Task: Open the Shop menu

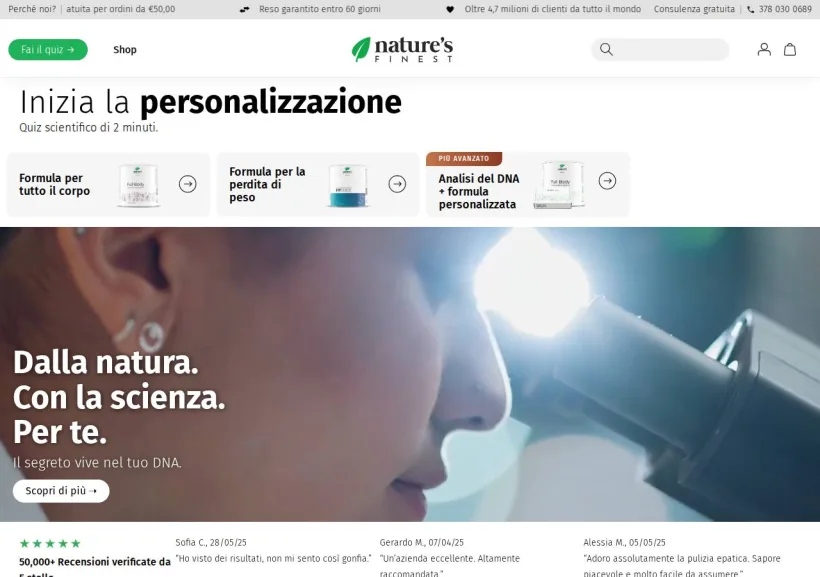Action: click(124, 50)
